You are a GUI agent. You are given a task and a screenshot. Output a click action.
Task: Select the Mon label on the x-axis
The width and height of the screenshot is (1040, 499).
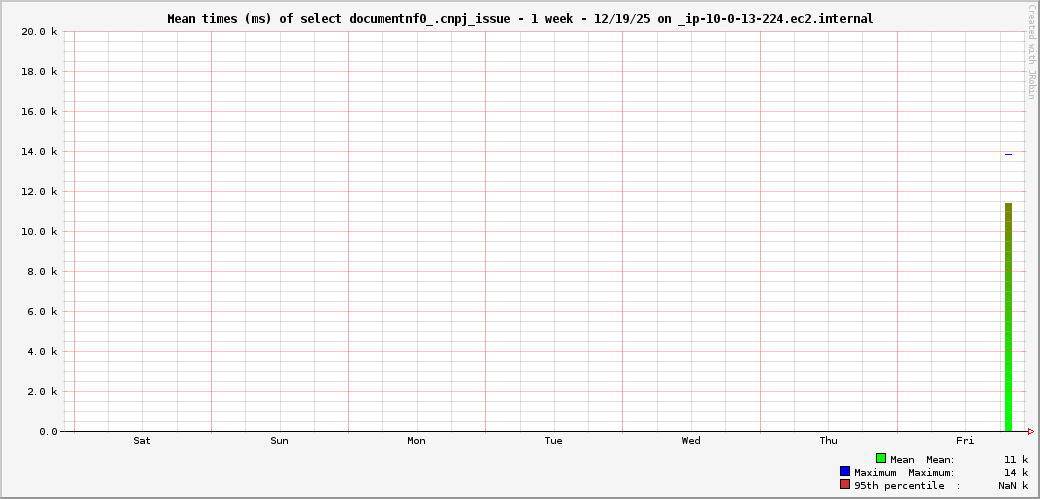pyautogui.click(x=416, y=441)
